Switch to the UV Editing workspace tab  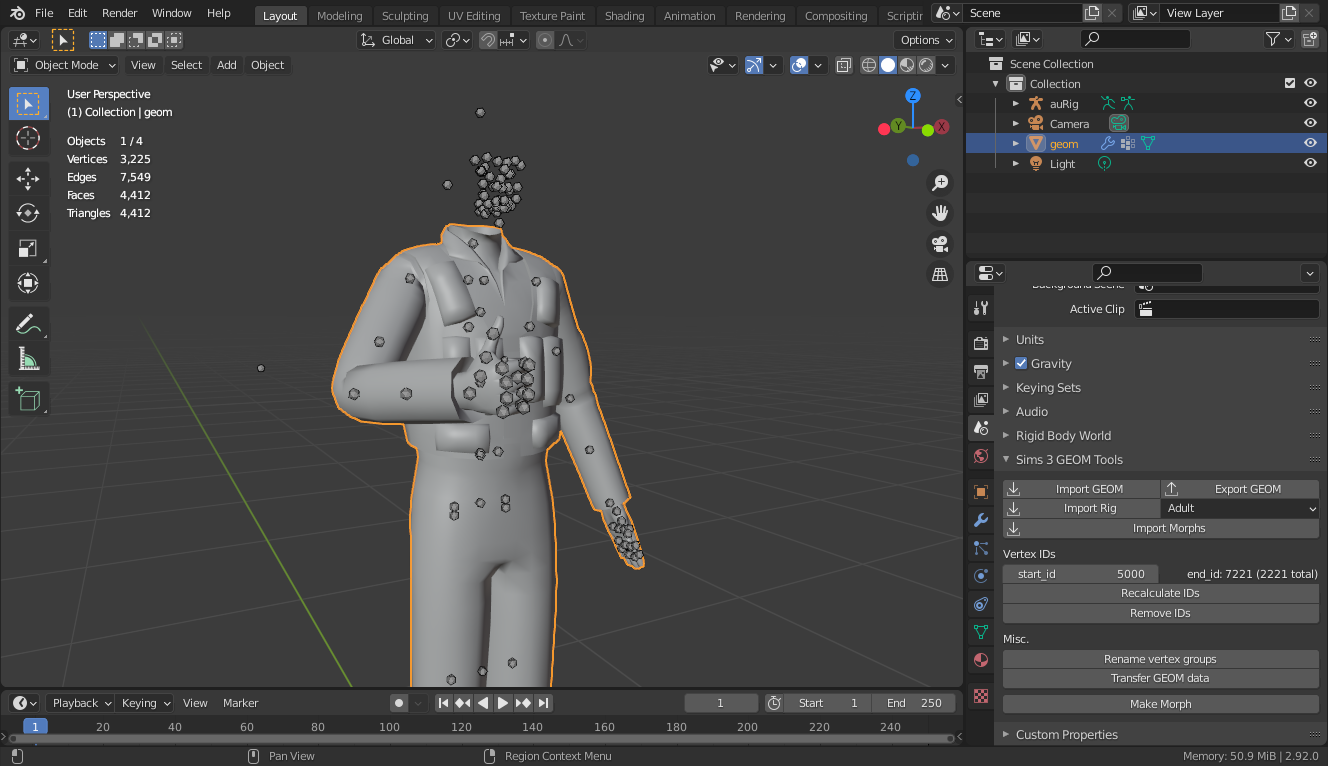[474, 16]
